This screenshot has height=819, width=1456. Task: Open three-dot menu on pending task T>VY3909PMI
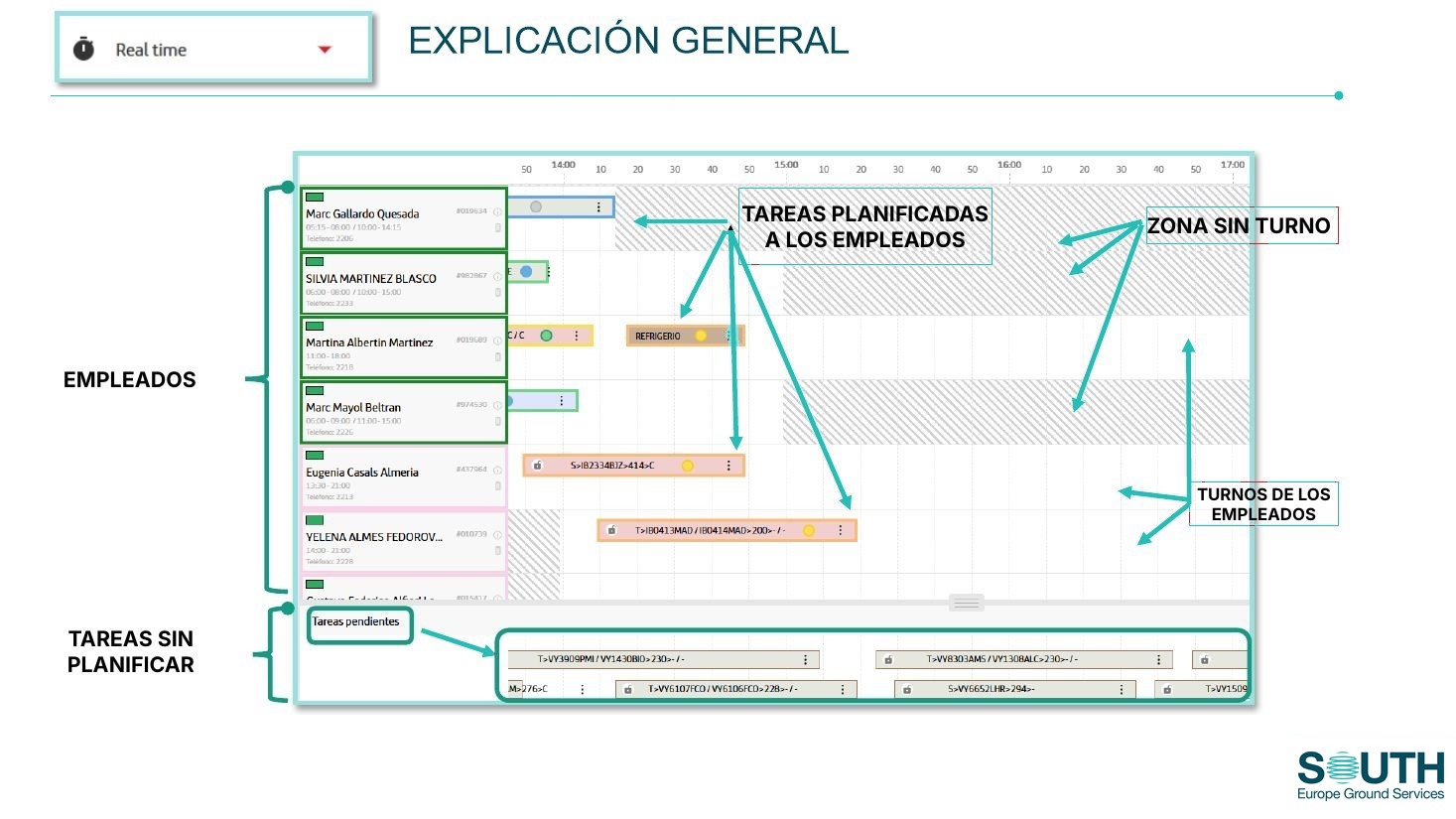(805, 659)
